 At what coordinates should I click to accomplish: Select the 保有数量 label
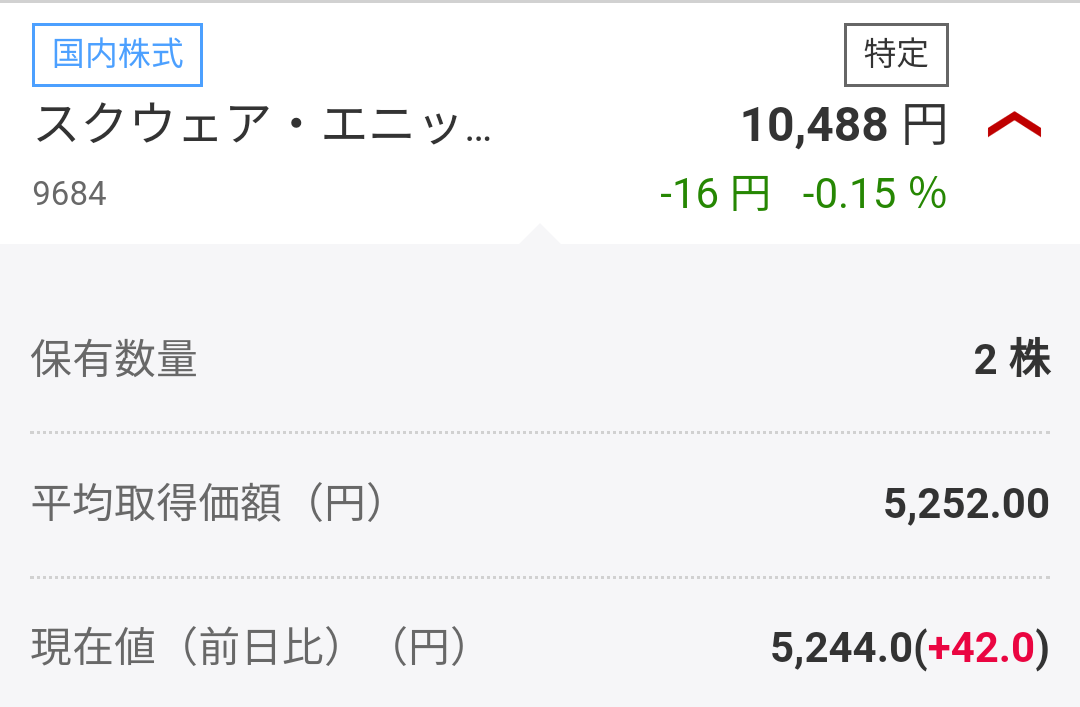[114, 359]
